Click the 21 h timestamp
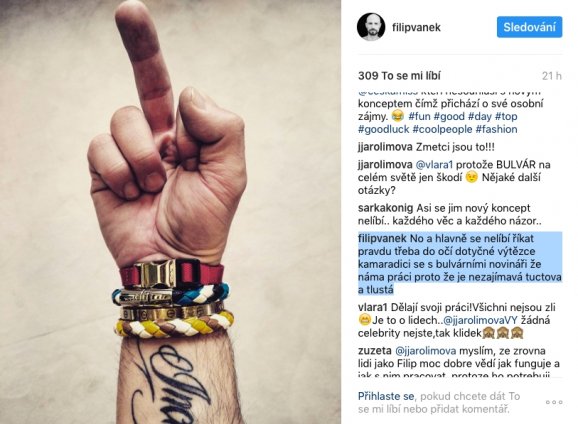578x424 pixels. (552, 76)
